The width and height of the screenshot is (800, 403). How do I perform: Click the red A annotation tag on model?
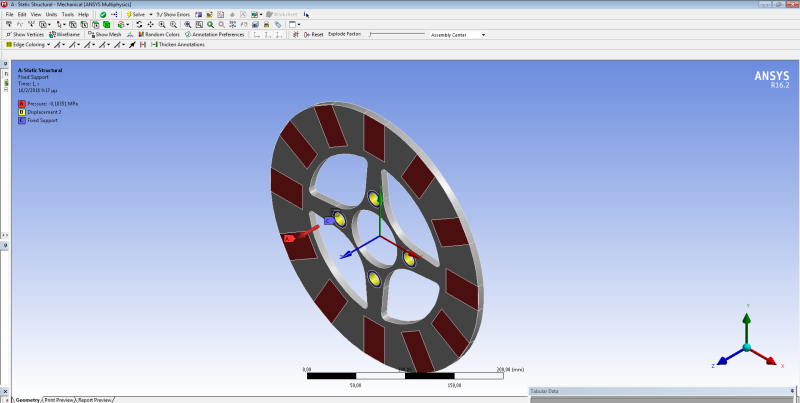coord(289,238)
